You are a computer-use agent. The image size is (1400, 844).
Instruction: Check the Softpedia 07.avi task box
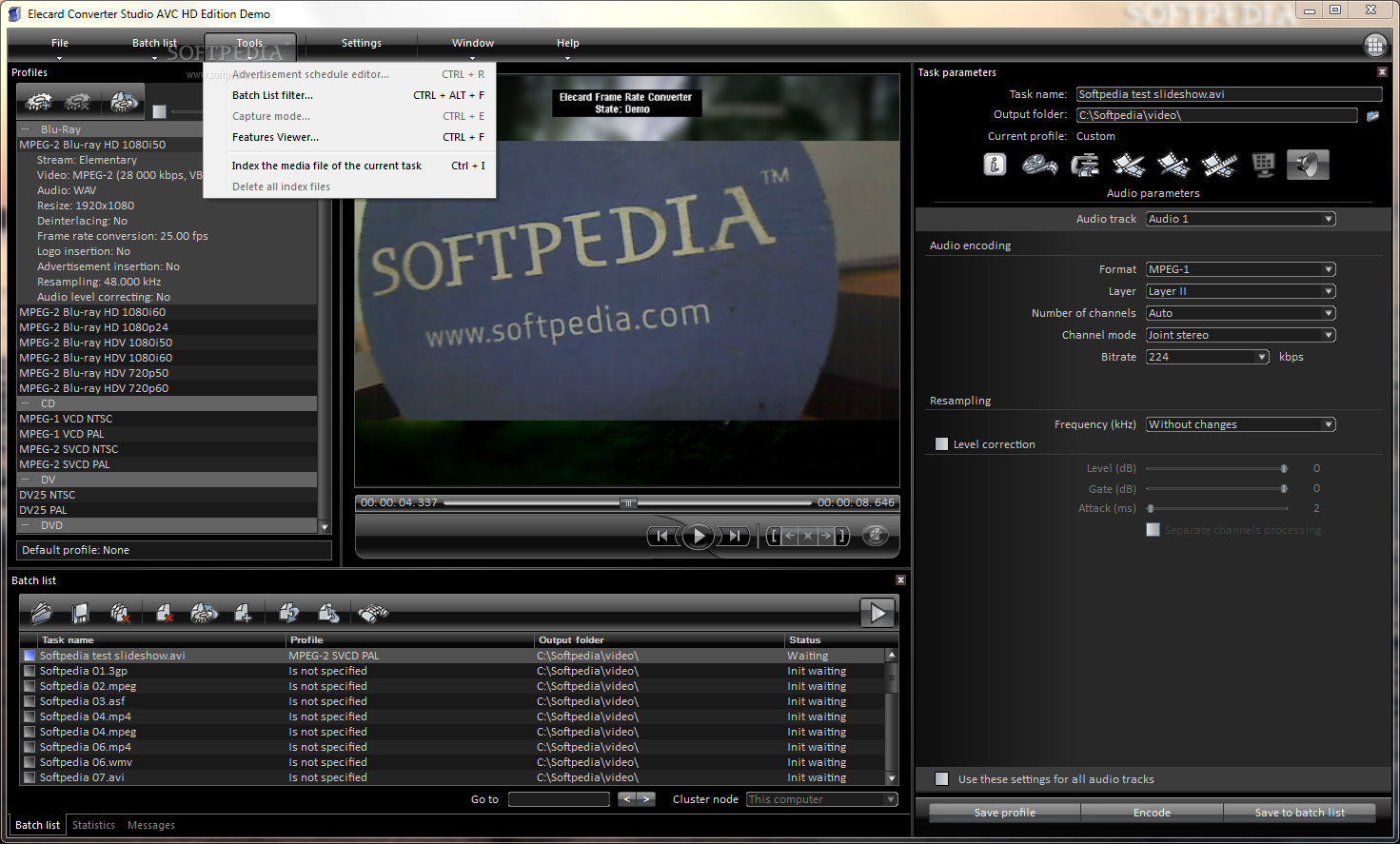[x=30, y=777]
